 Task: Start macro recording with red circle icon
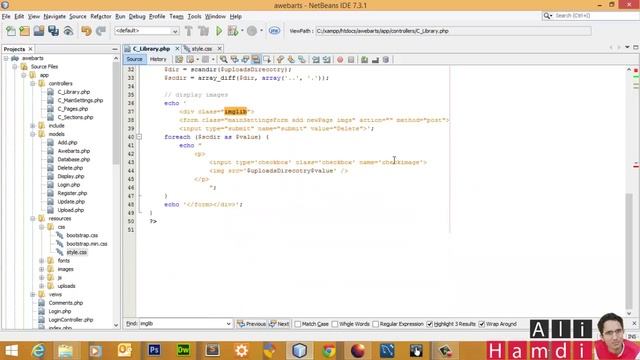click(x=340, y=60)
